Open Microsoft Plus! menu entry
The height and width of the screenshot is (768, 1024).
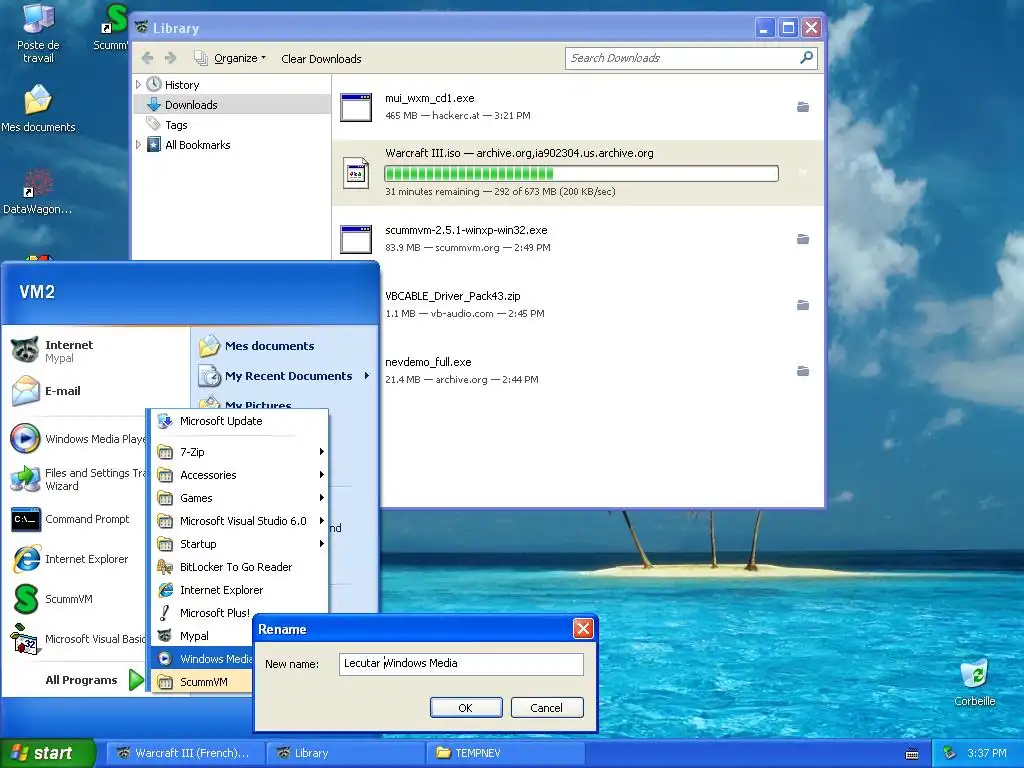[x=204, y=613]
